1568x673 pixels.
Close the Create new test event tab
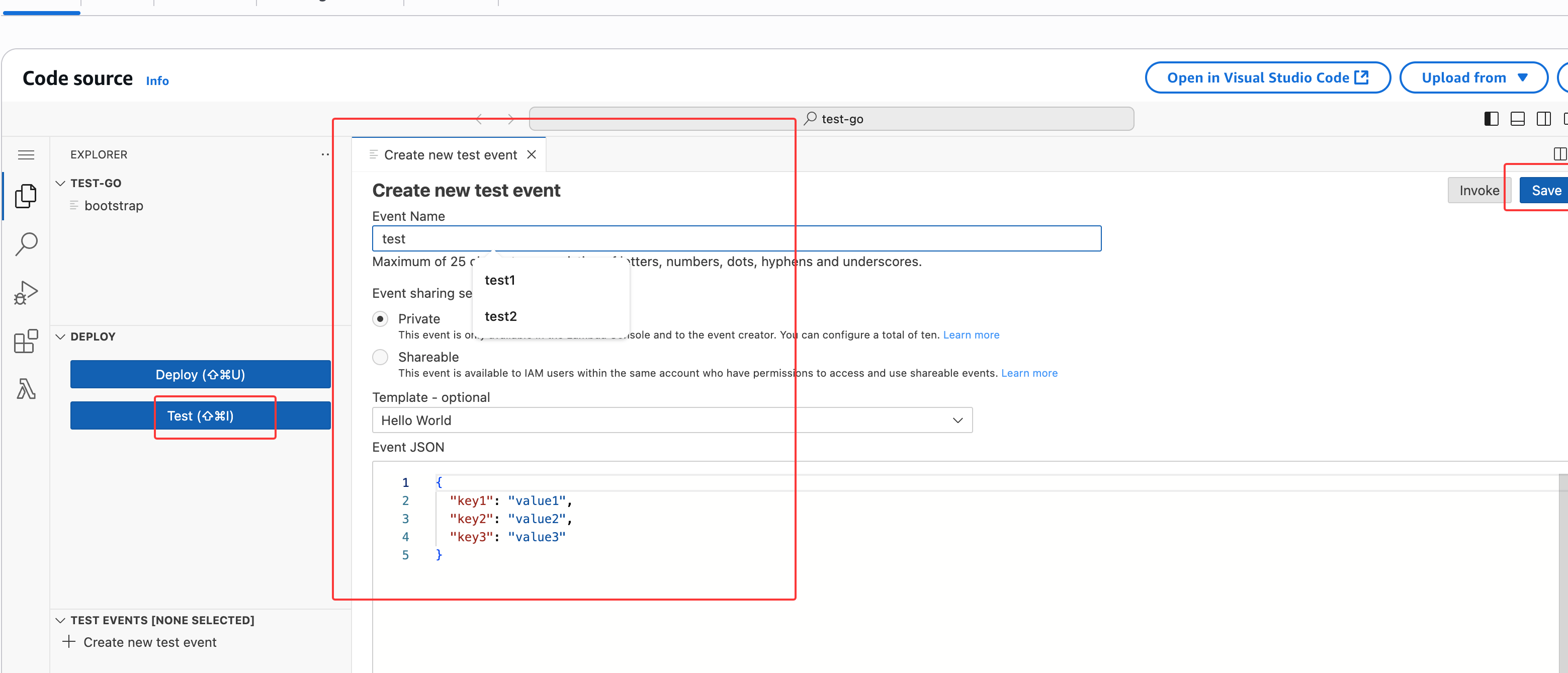coord(532,155)
